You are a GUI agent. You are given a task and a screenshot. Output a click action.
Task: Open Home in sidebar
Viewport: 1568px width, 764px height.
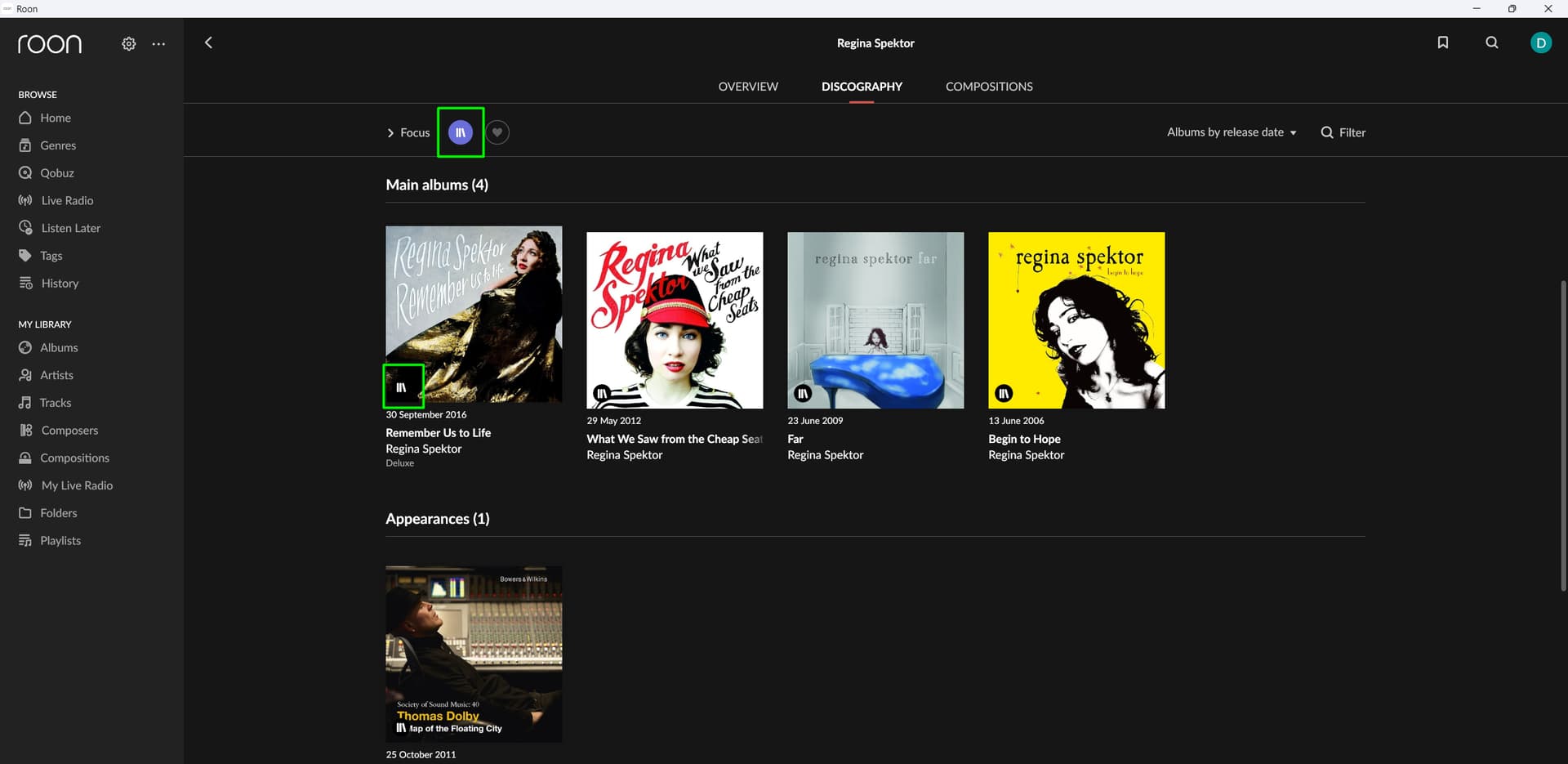coord(45,118)
